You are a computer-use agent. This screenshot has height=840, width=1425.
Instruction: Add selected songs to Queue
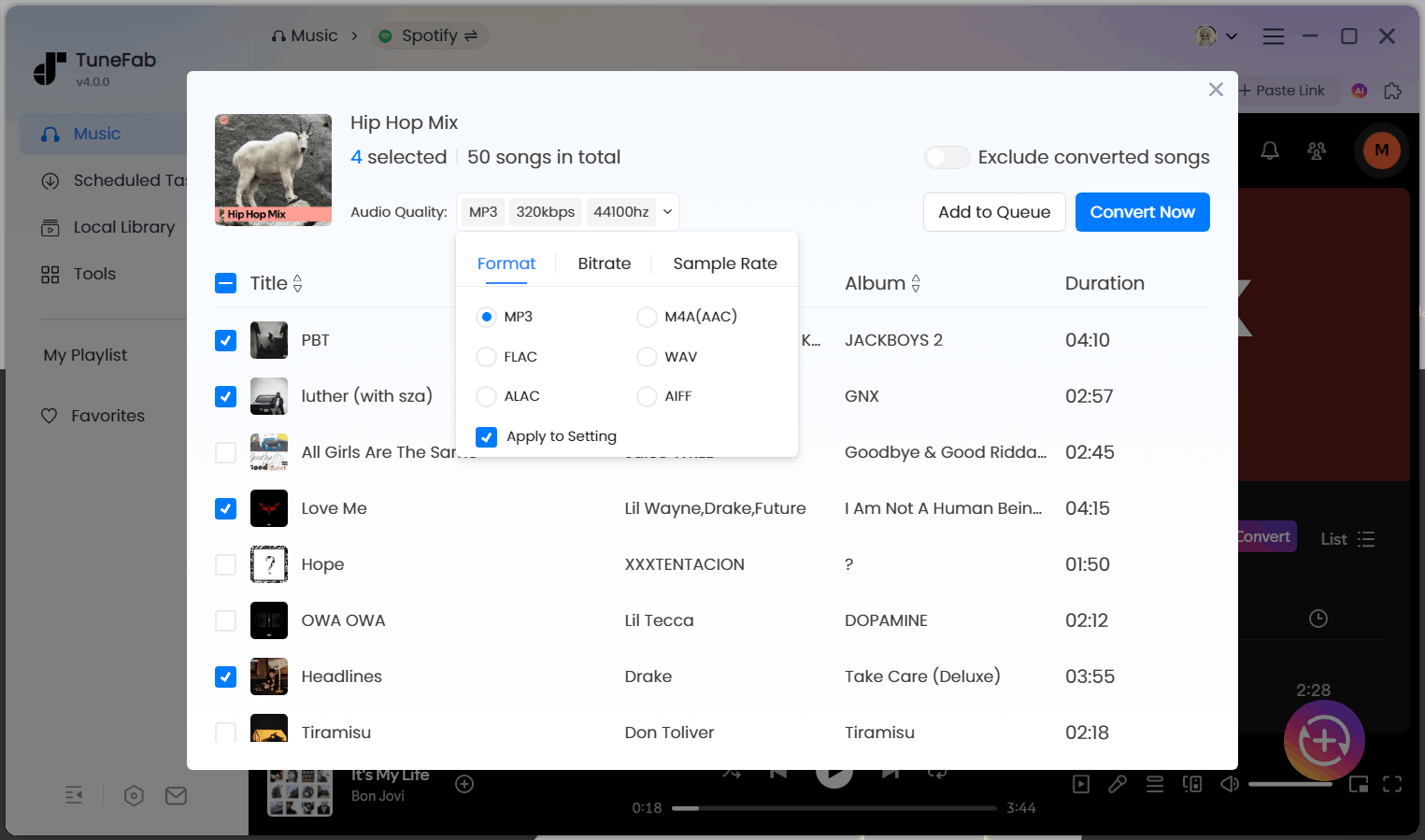(x=994, y=212)
